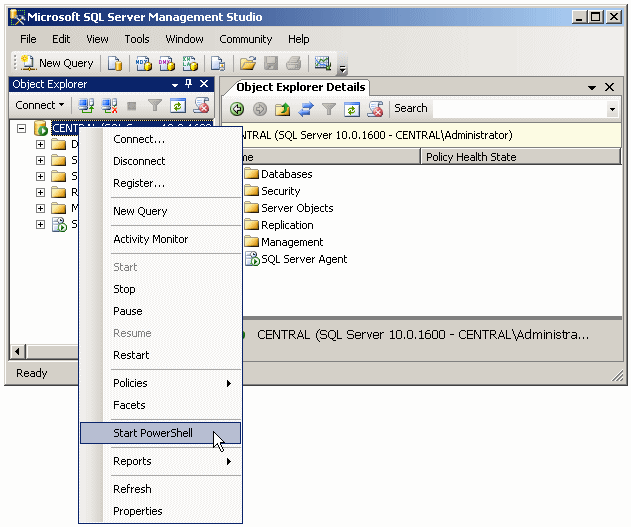
Task: Choose Refresh in the context menu
Action: (x=161, y=489)
